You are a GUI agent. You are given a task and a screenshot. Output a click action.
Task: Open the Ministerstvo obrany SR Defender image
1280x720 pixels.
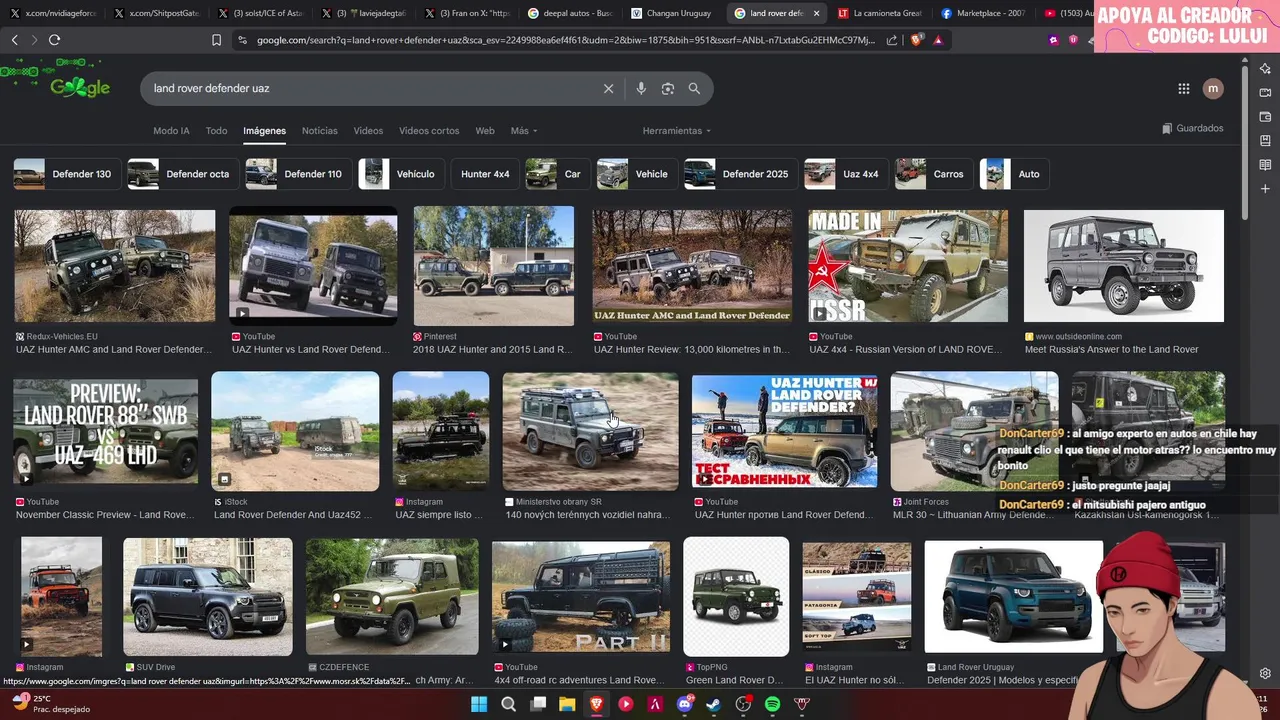coord(590,432)
